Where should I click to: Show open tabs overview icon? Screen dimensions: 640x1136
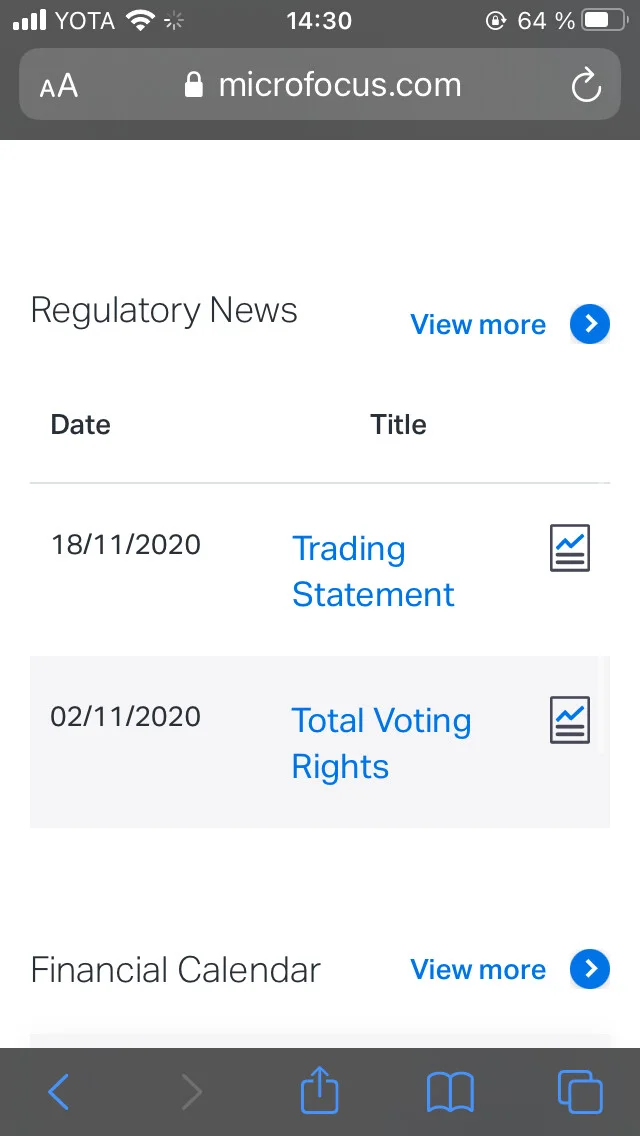pos(580,1092)
